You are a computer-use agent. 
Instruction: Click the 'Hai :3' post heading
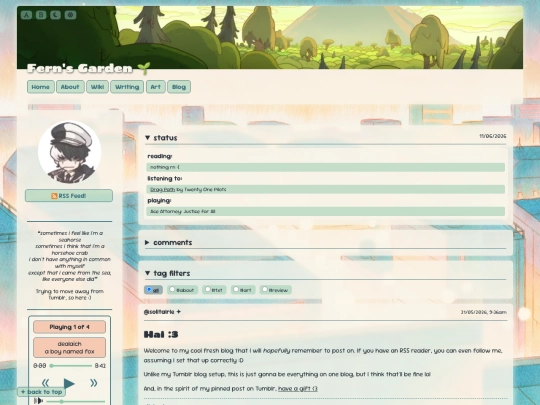coord(161,334)
